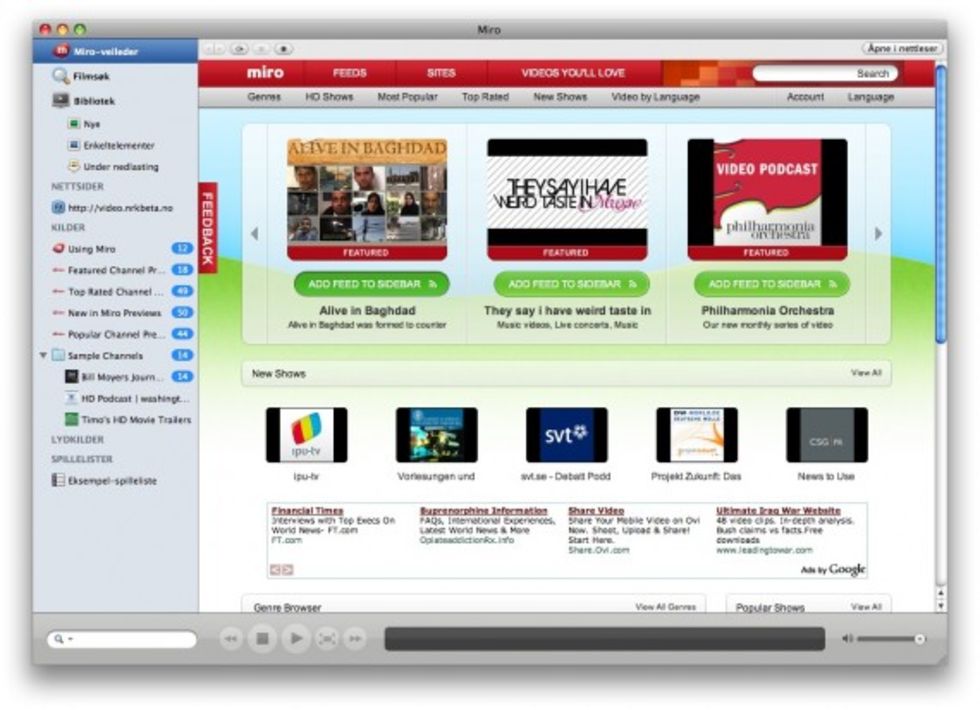Open Bibliotek library icon in sidebar
The width and height of the screenshot is (980, 710).
pyautogui.click(x=61, y=101)
